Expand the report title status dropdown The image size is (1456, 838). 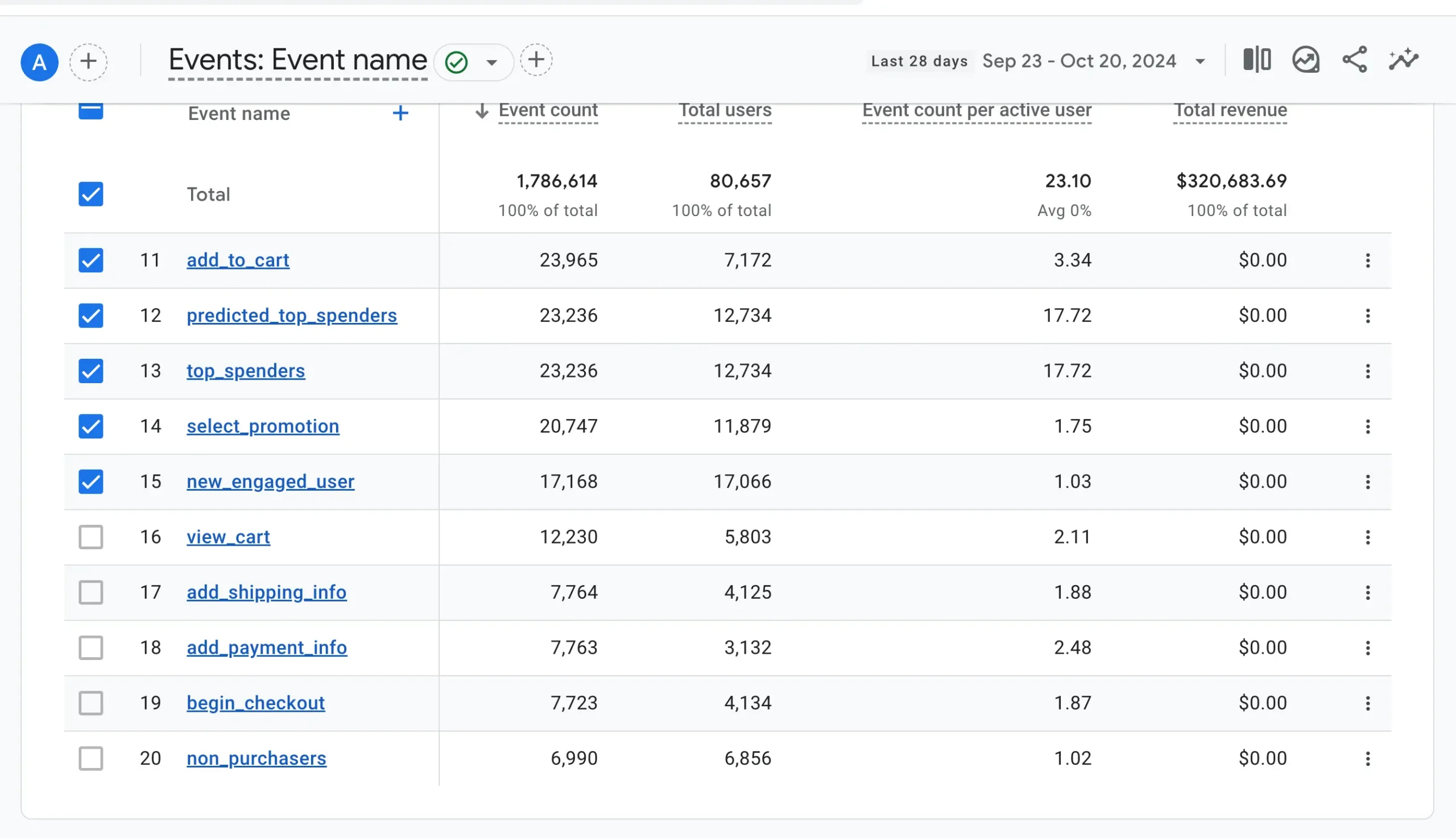pos(491,62)
